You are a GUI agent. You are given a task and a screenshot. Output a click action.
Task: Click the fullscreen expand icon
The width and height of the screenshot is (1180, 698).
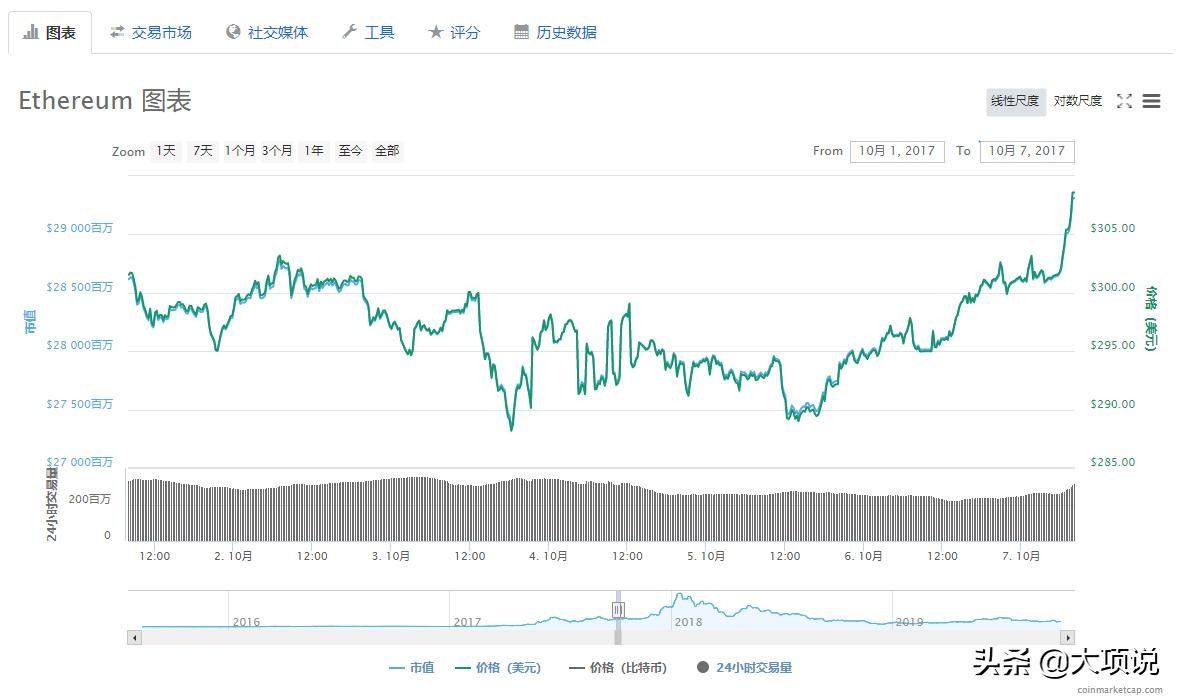(x=1124, y=101)
